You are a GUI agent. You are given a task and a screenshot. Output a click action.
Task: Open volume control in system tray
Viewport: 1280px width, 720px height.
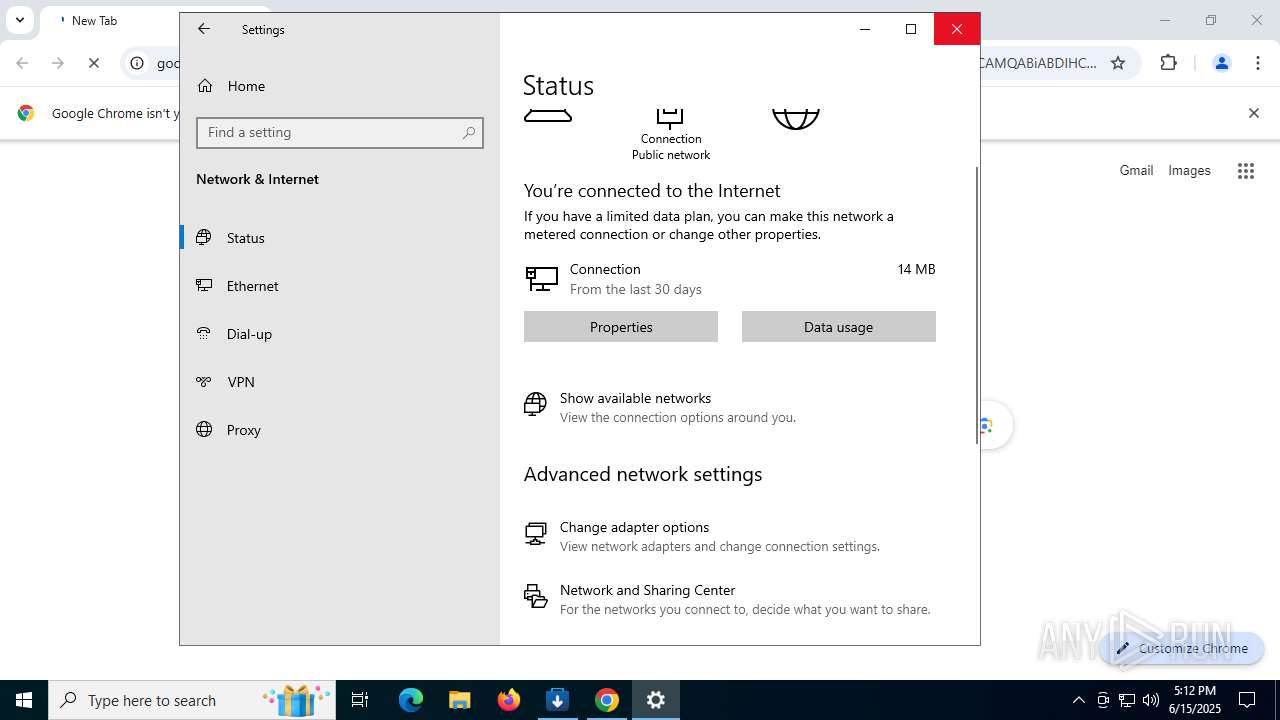pos(1151,700)
